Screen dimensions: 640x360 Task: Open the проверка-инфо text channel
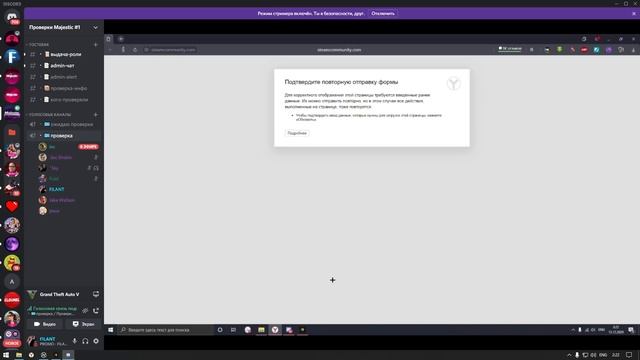[x=63, y=88]
